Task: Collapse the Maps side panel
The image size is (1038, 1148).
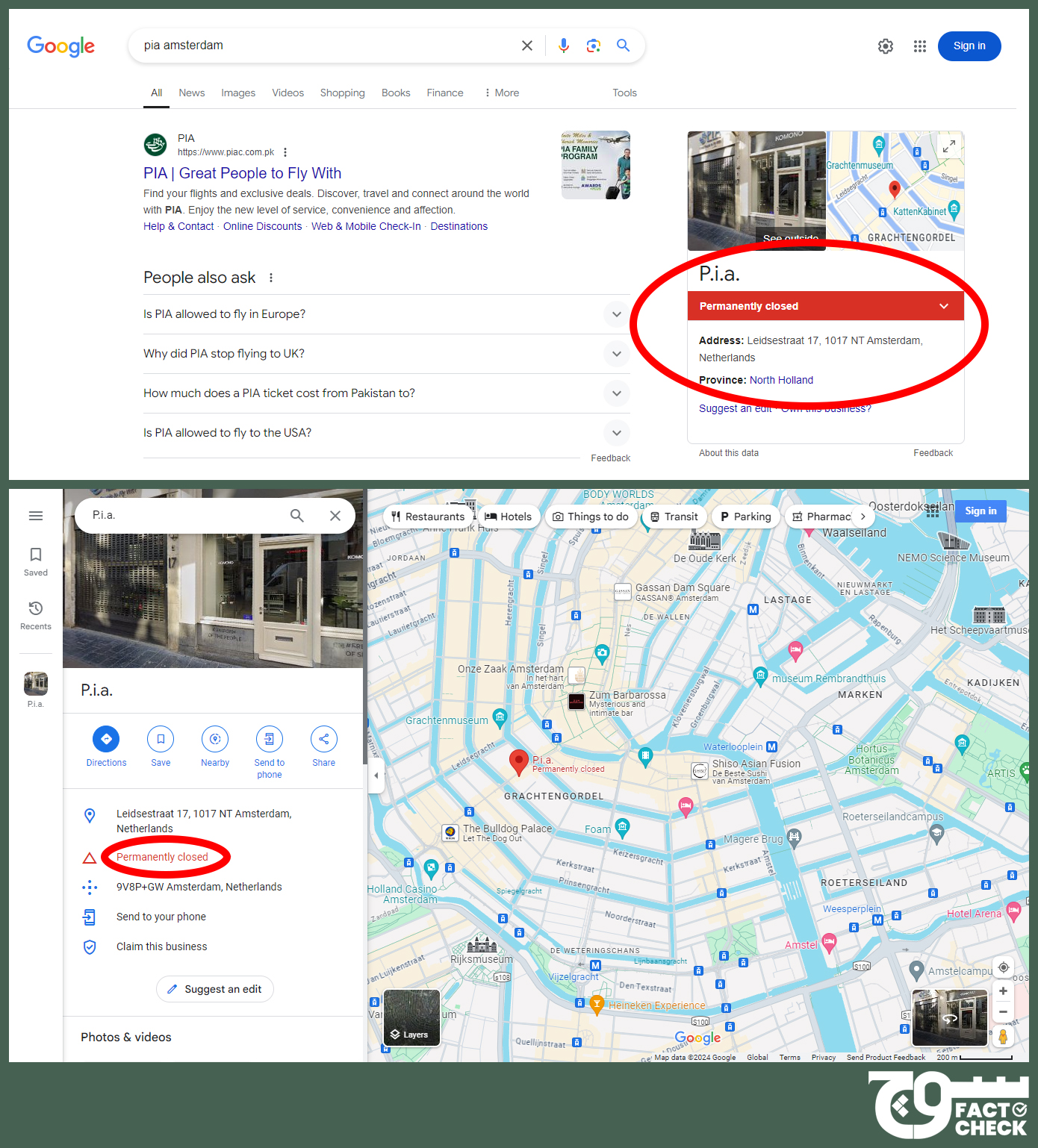Action: [376, 776]
